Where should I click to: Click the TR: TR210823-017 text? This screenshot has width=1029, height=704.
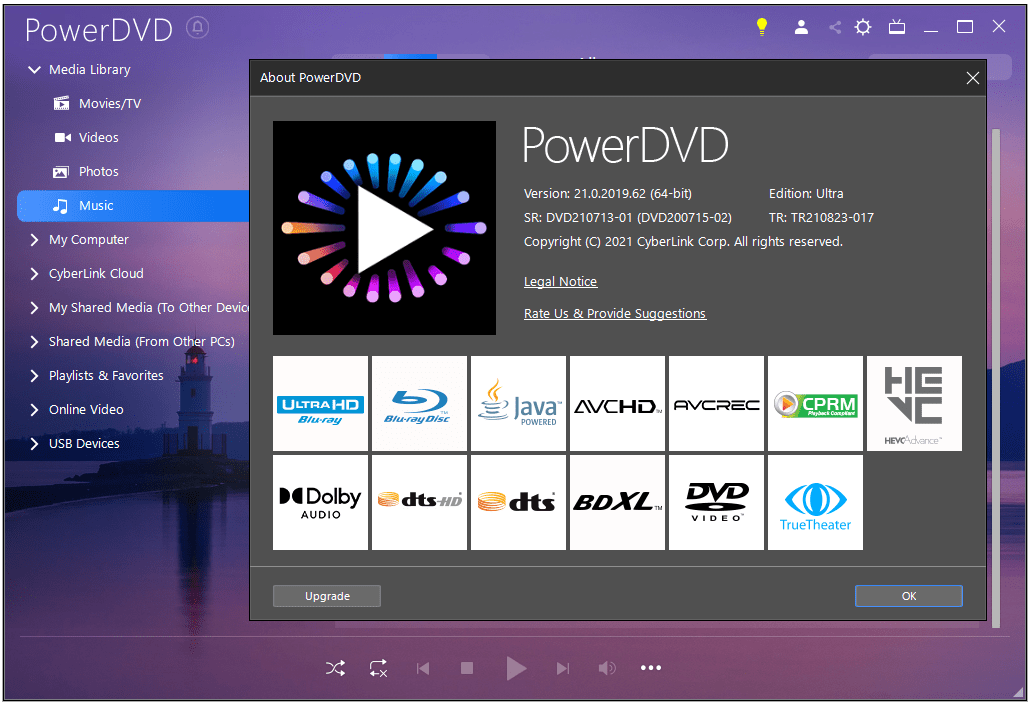click(x=821, y=218)
